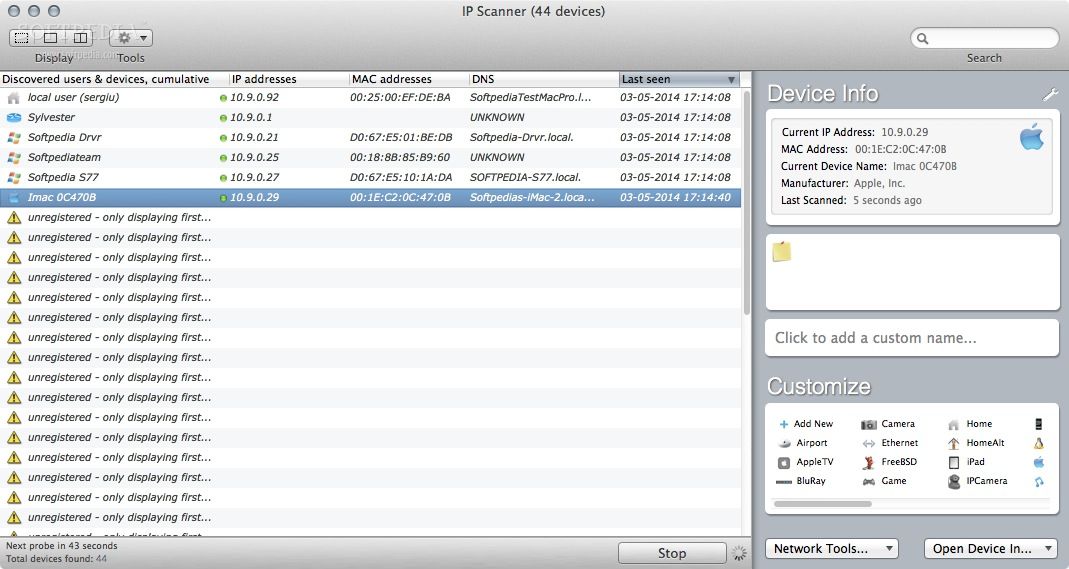Open the Network Tools... dropdown
The image size is (1069, 569).
[832, 549]
